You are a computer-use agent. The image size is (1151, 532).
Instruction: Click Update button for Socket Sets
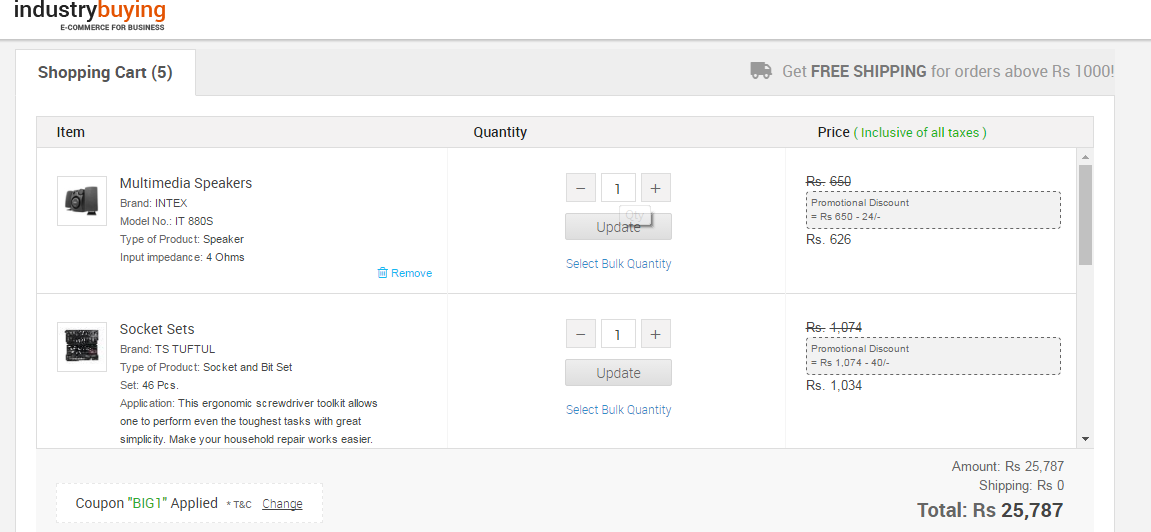(x=618, y=373)
